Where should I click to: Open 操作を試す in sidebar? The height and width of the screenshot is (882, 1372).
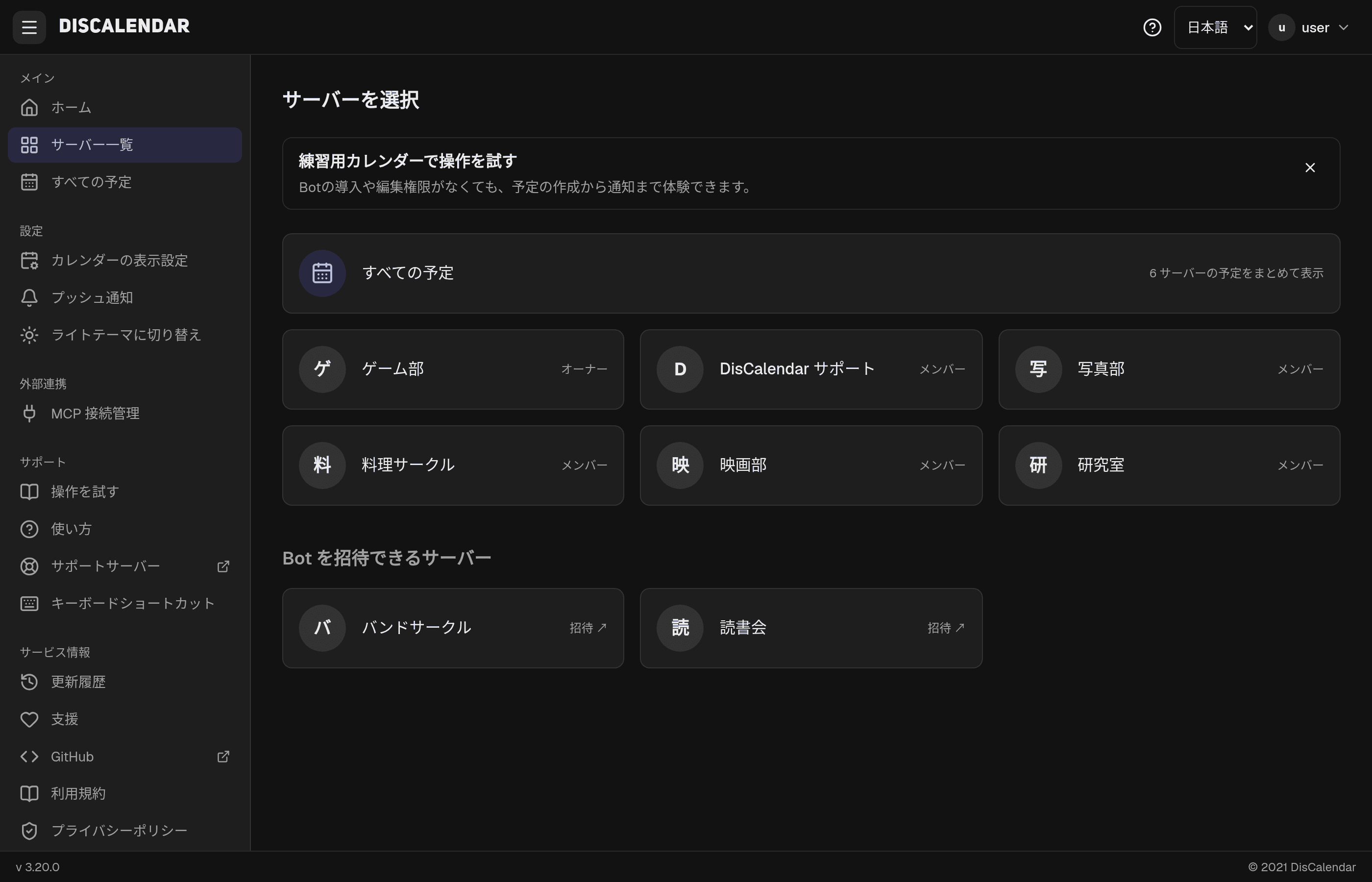click(125, 492)
